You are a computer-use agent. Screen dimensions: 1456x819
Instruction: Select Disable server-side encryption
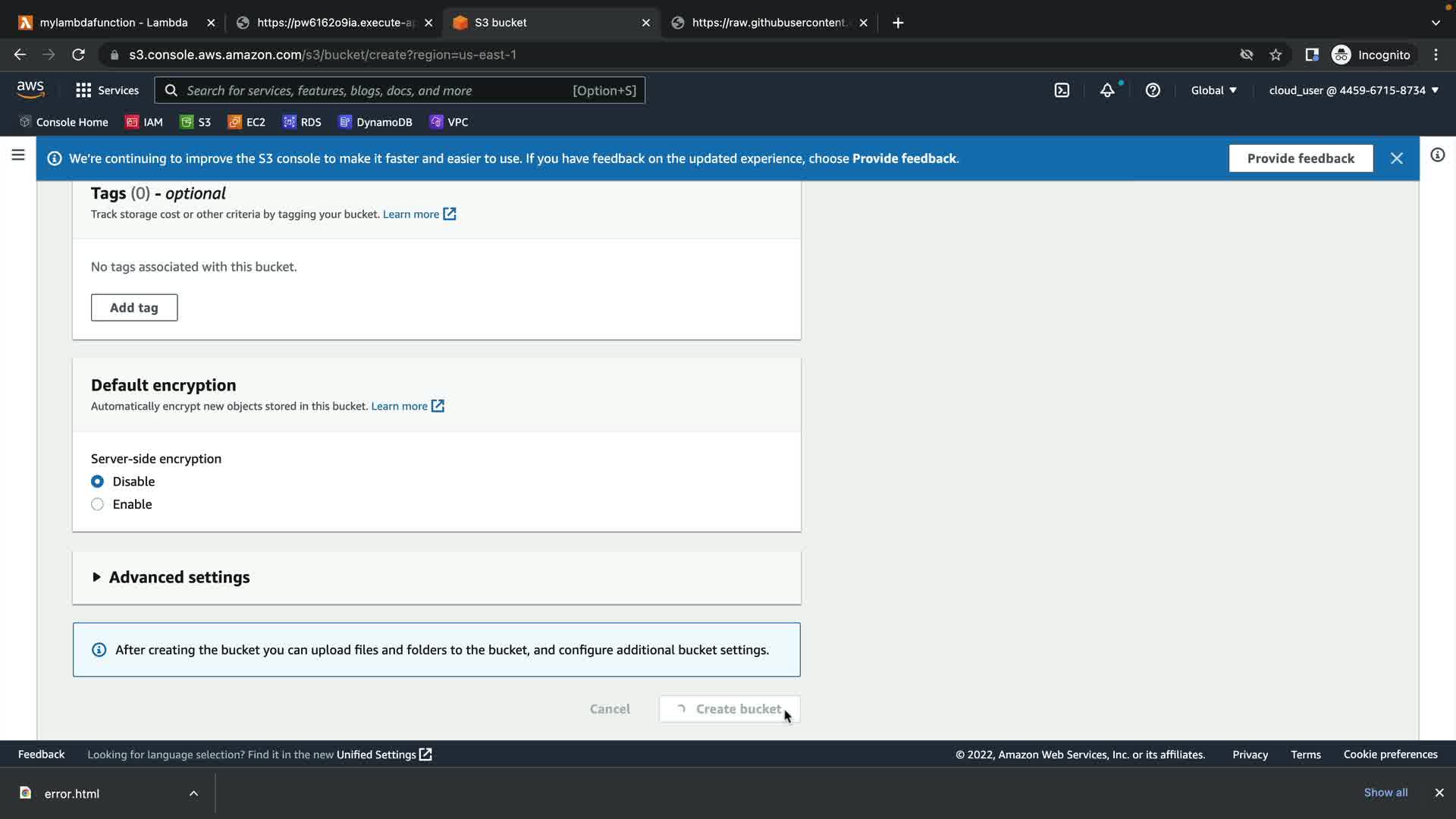coord(98,482)
